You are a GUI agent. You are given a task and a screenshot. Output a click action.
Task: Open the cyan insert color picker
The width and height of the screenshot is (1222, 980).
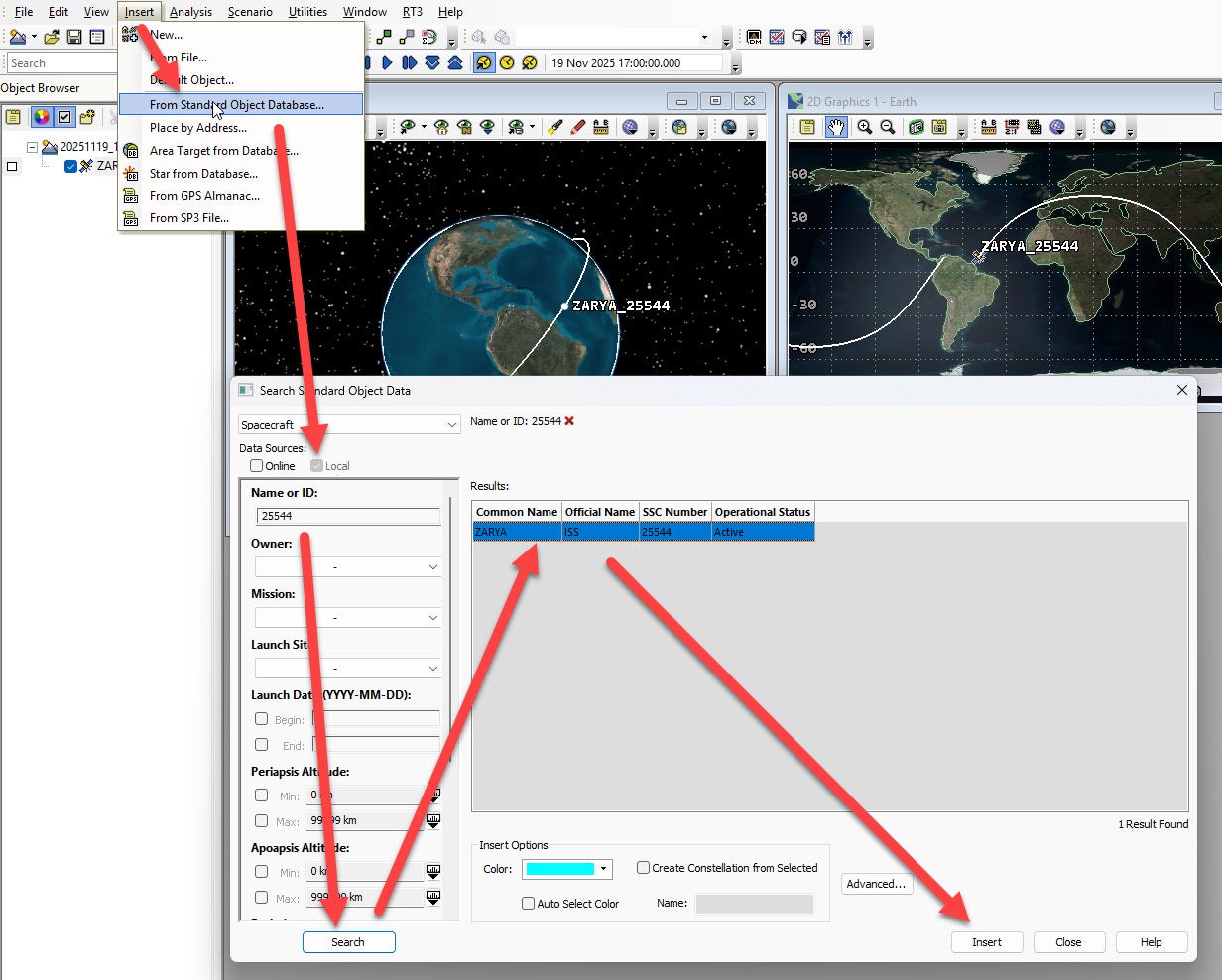coord(567,869)
